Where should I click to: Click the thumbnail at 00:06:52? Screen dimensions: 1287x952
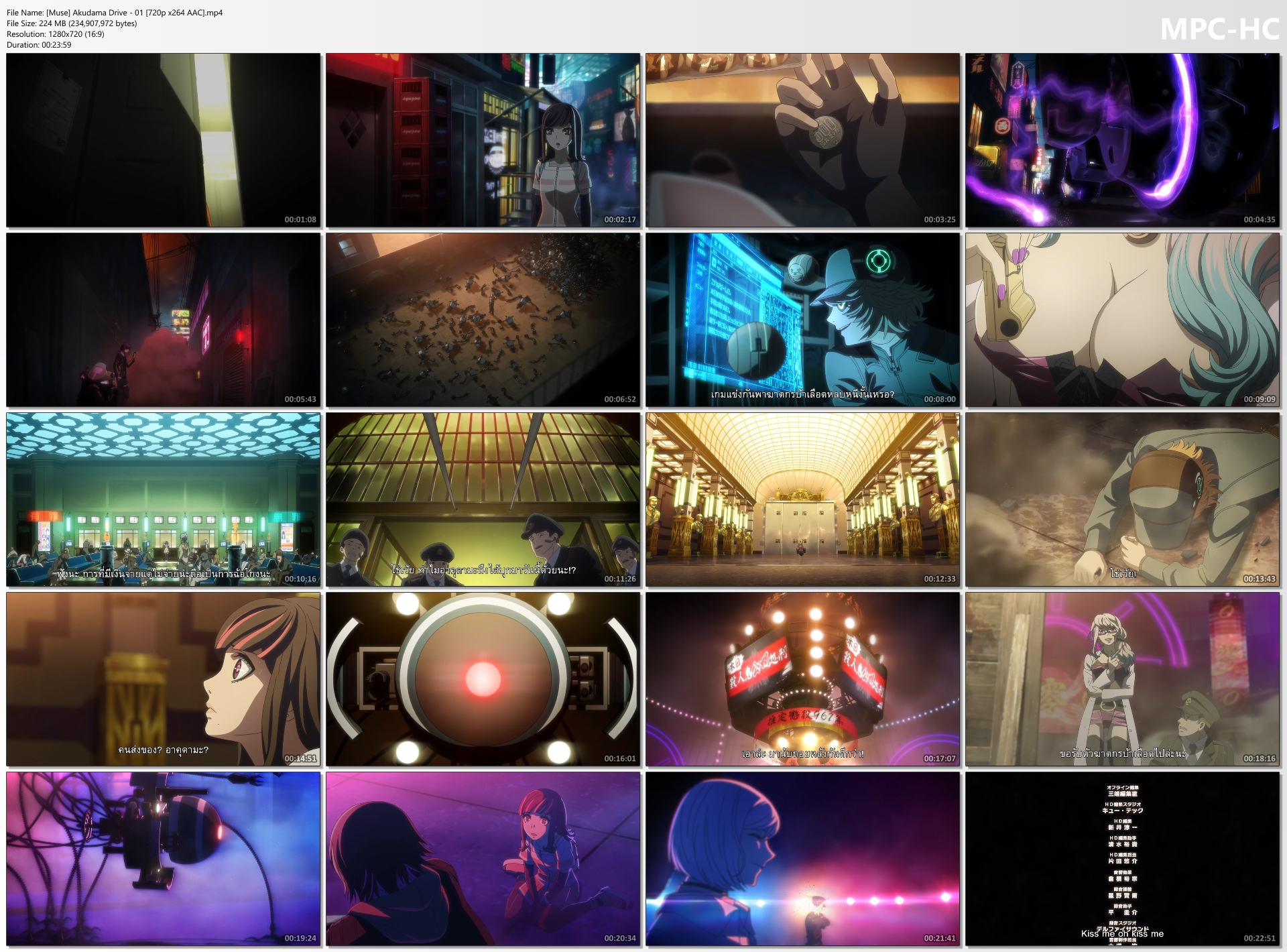coord(483,320)
